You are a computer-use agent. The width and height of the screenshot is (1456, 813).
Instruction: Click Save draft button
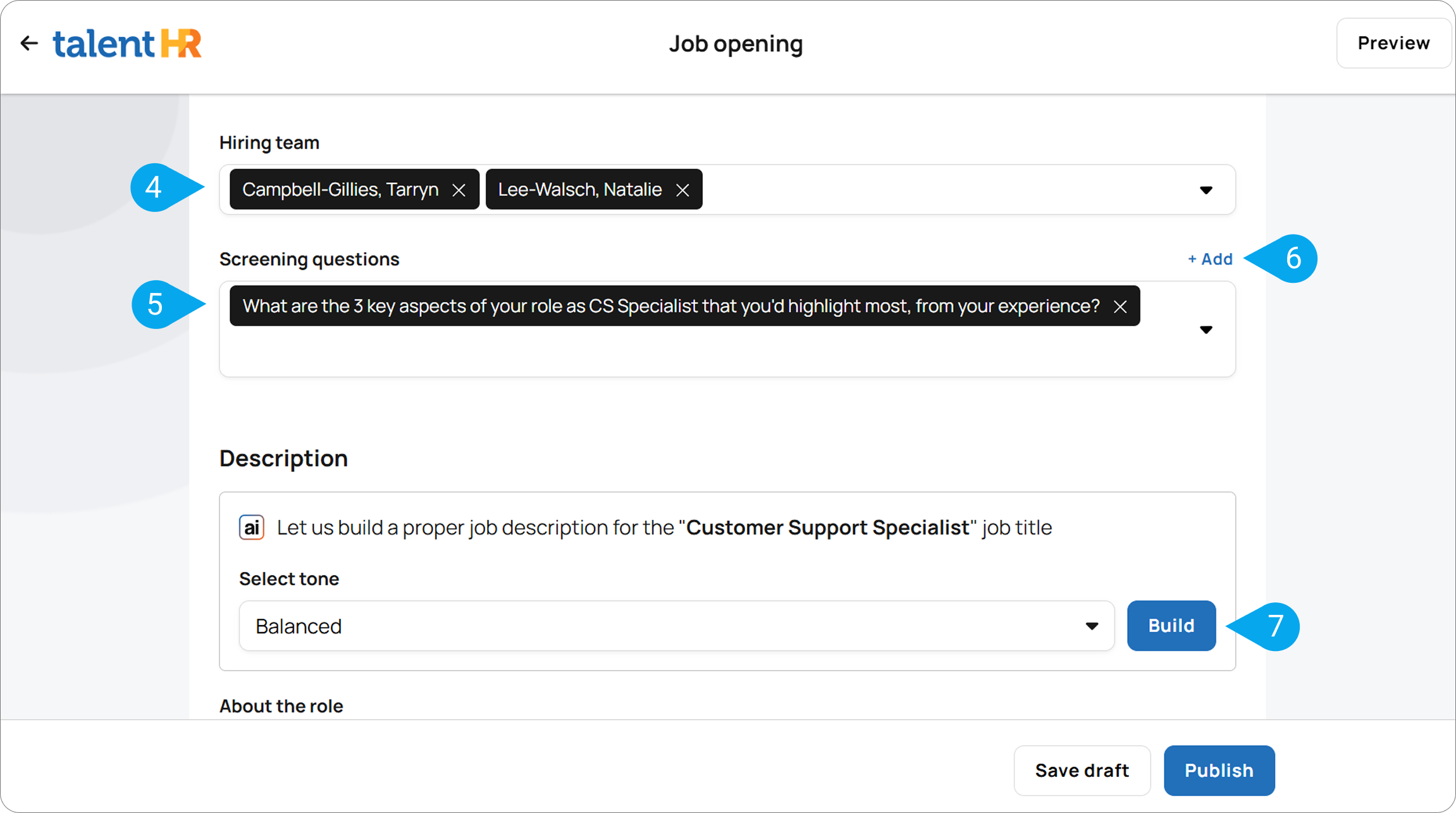click(1082, 770)
